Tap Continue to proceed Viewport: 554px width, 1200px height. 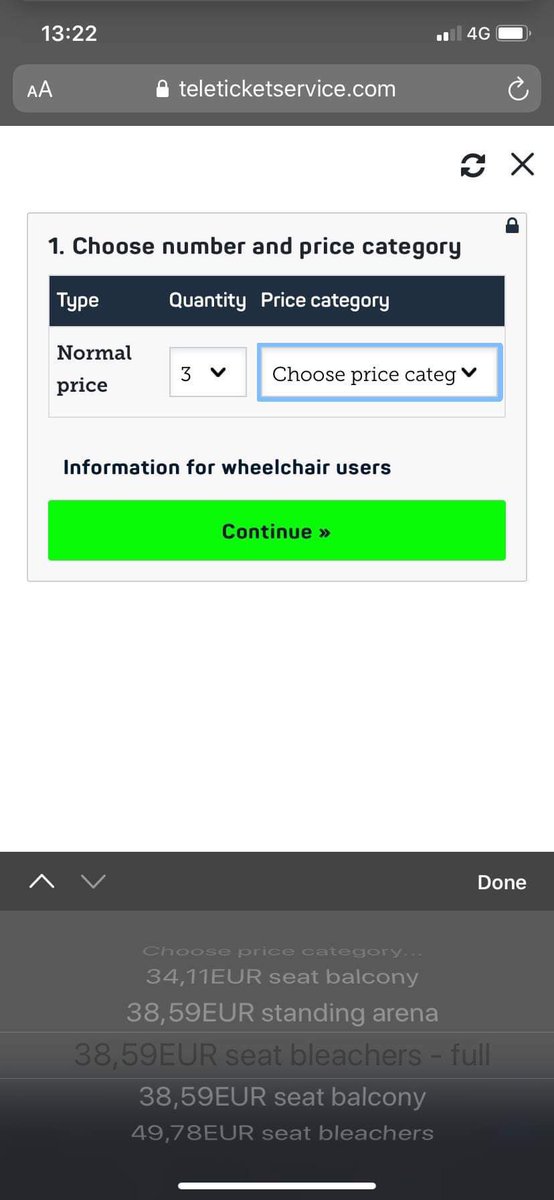point(277,531)
